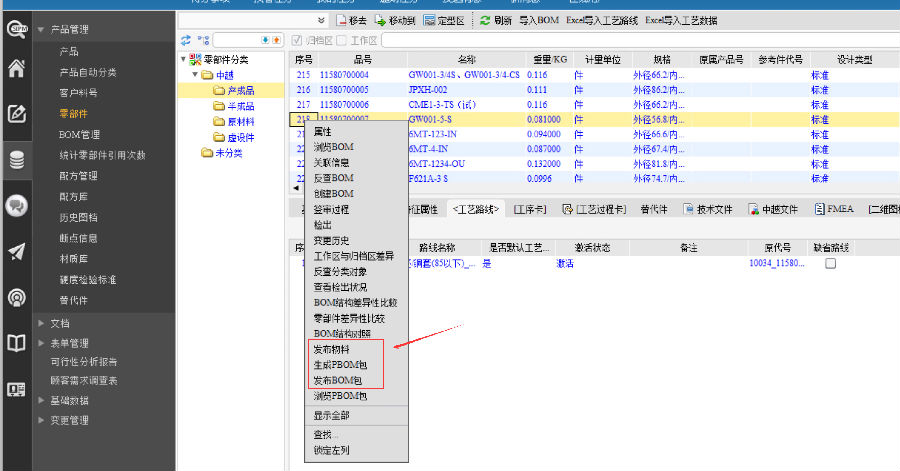Switch to the 技术文件 tab
Viewport: 900px width, 471px height.
pos(708,209)
